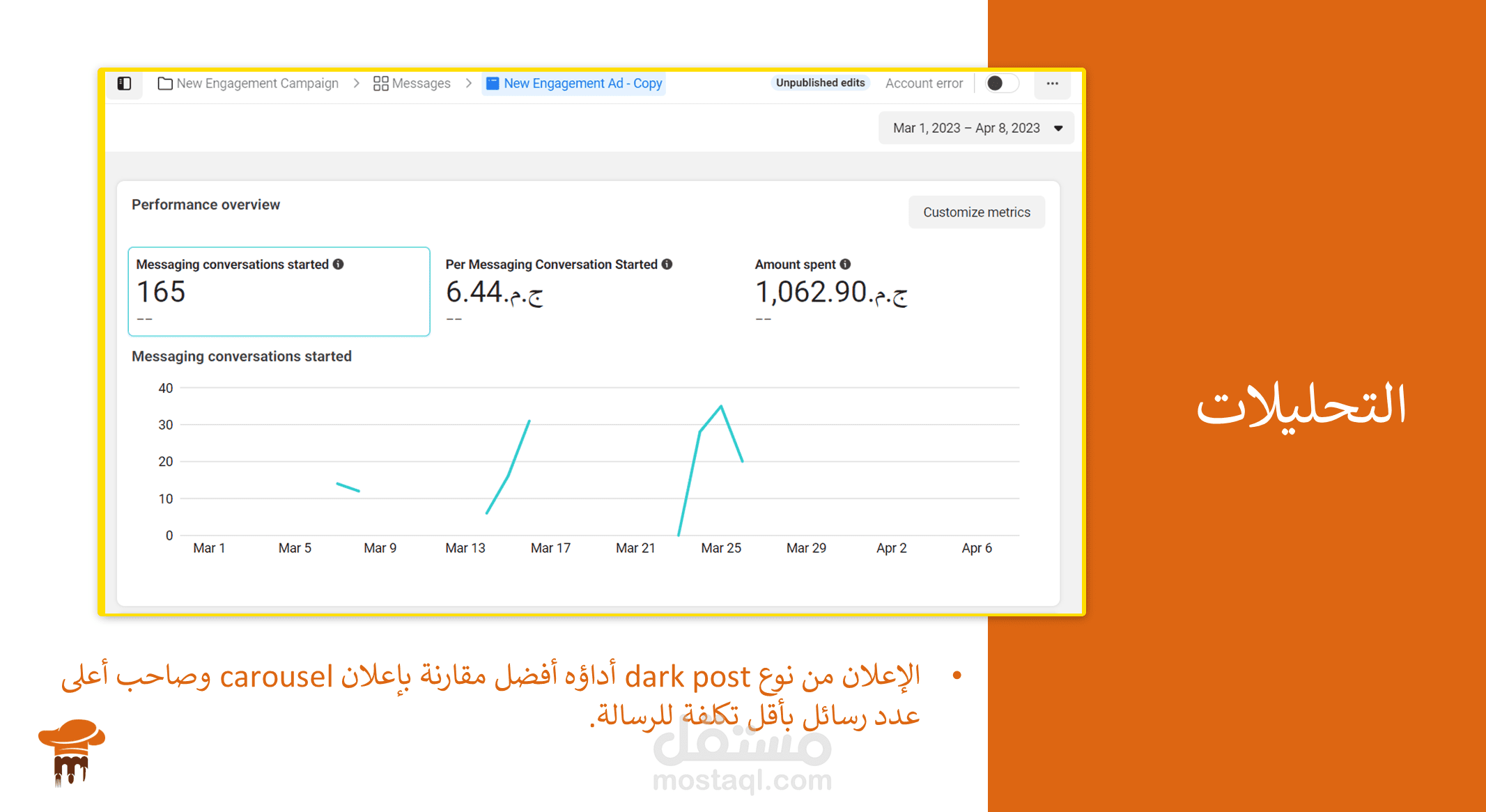Click info icon next to Per Messaging Conversation Started
The image size is (1486, 812).
[x=667, y=264]
